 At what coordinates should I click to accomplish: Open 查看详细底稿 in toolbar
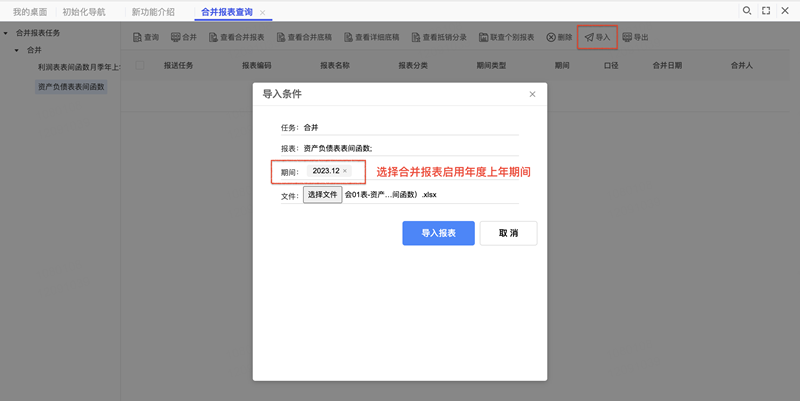[x=371, y=37]
